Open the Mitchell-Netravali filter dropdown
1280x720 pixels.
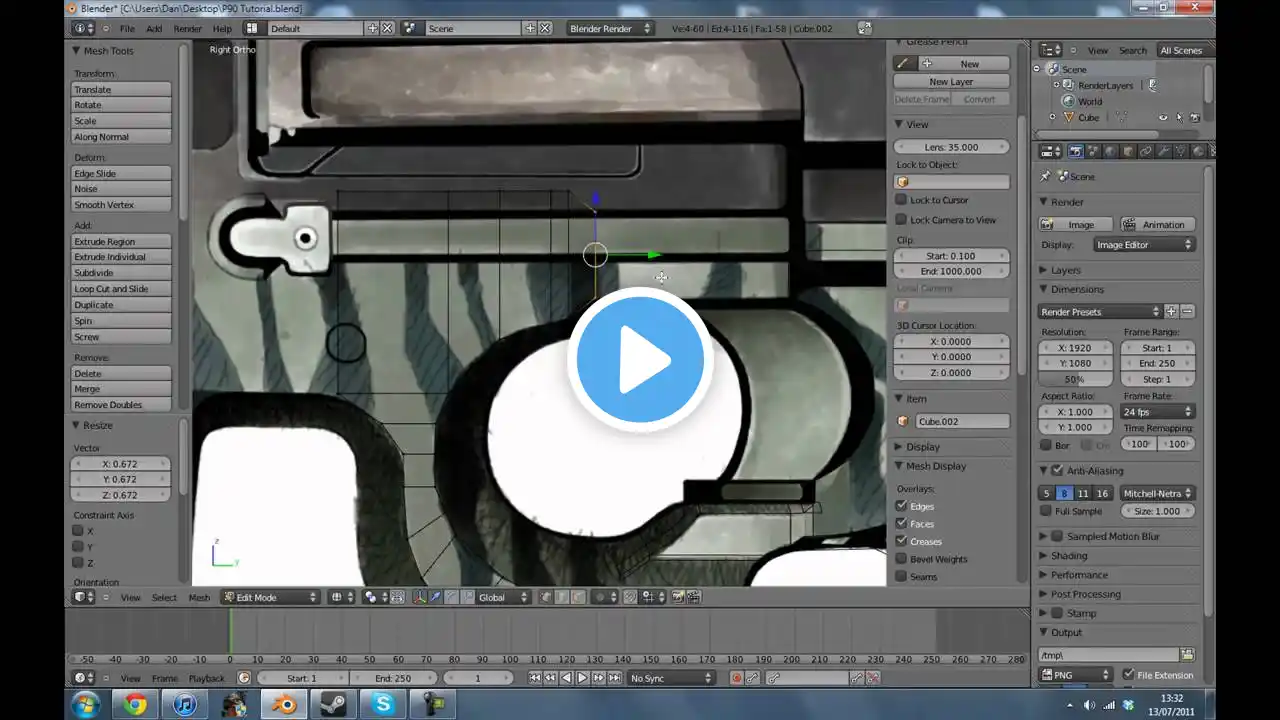1158,493
